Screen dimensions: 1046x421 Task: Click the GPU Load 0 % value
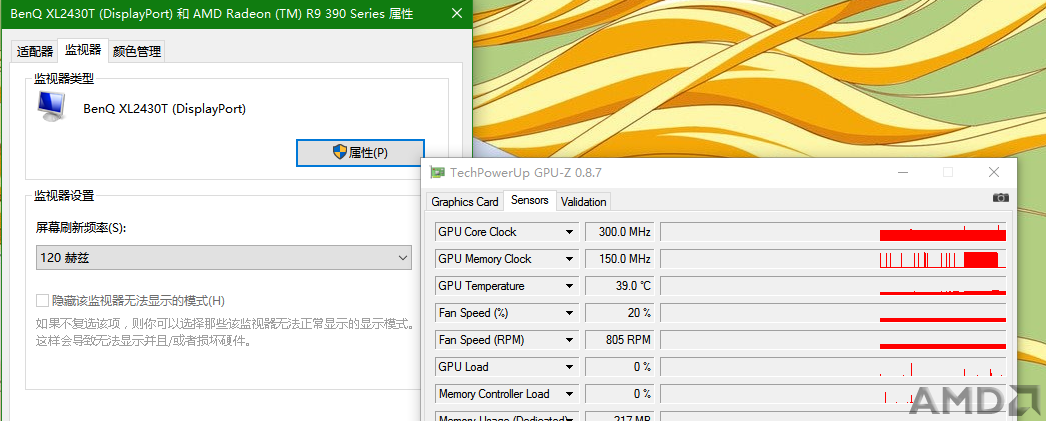click(620, 367)
